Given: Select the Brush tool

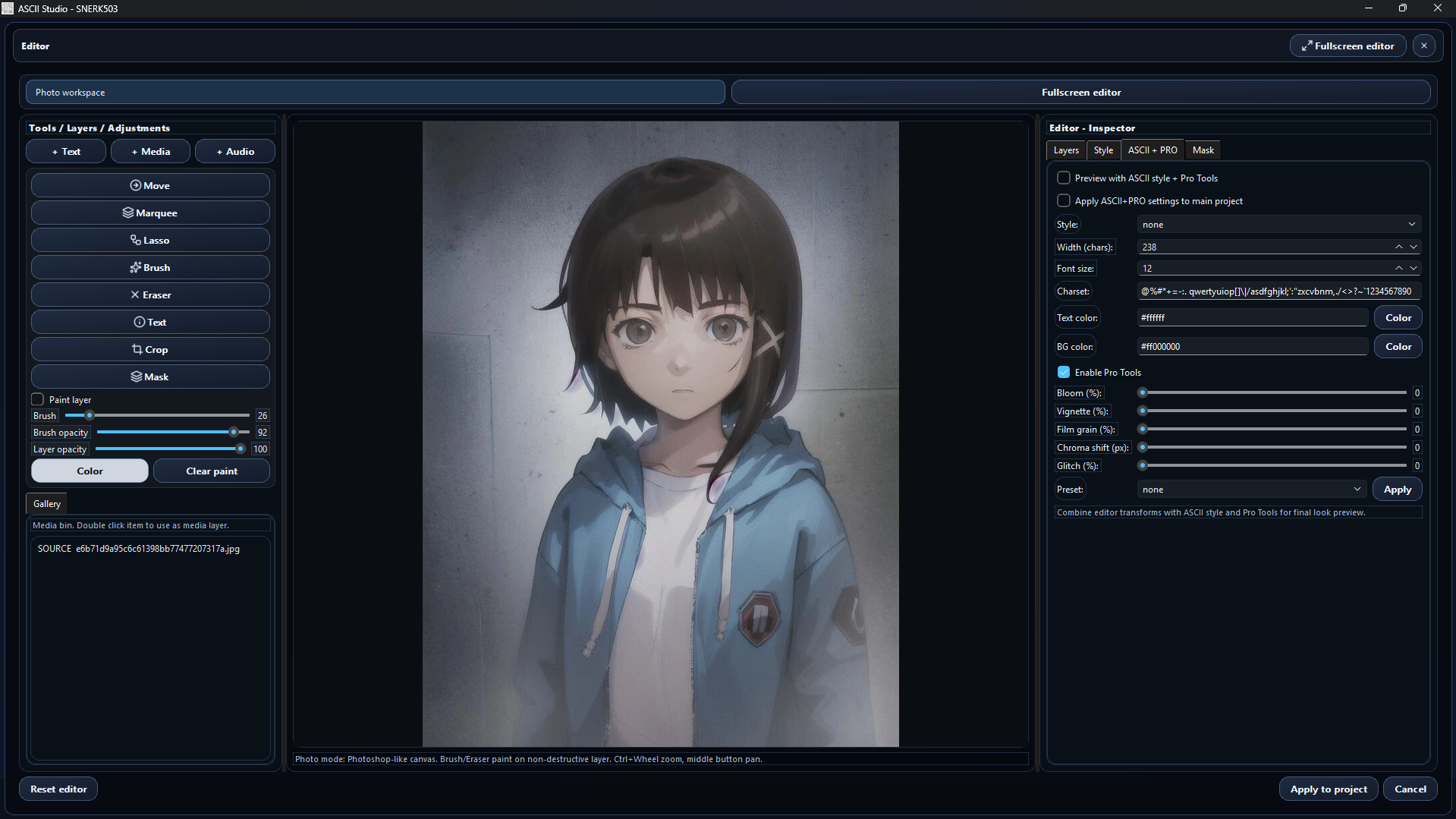Looking at the screenshot, I should (x=149, y=267).
